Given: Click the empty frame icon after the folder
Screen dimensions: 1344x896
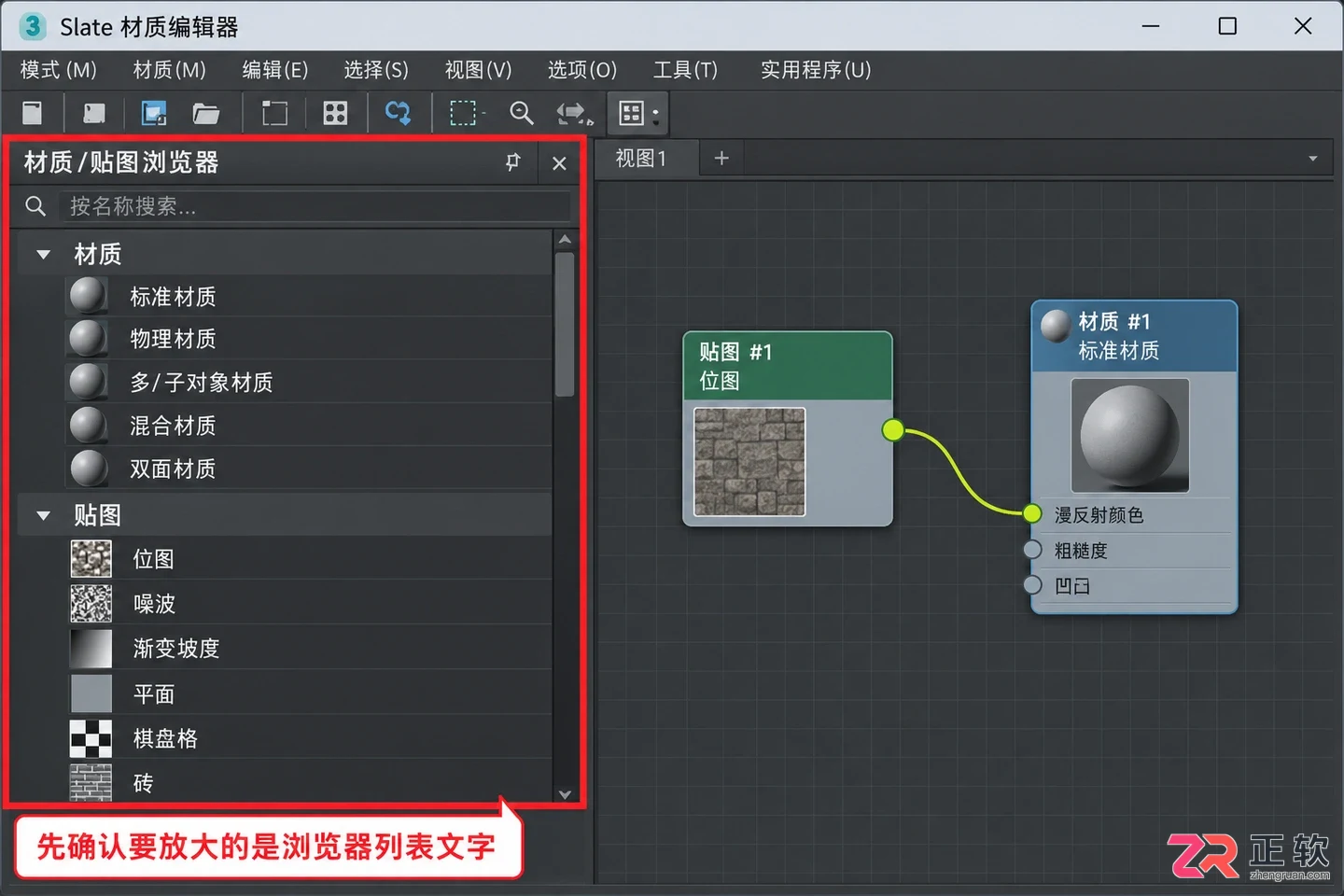Looking at the screenshot, I should point(274,114).
